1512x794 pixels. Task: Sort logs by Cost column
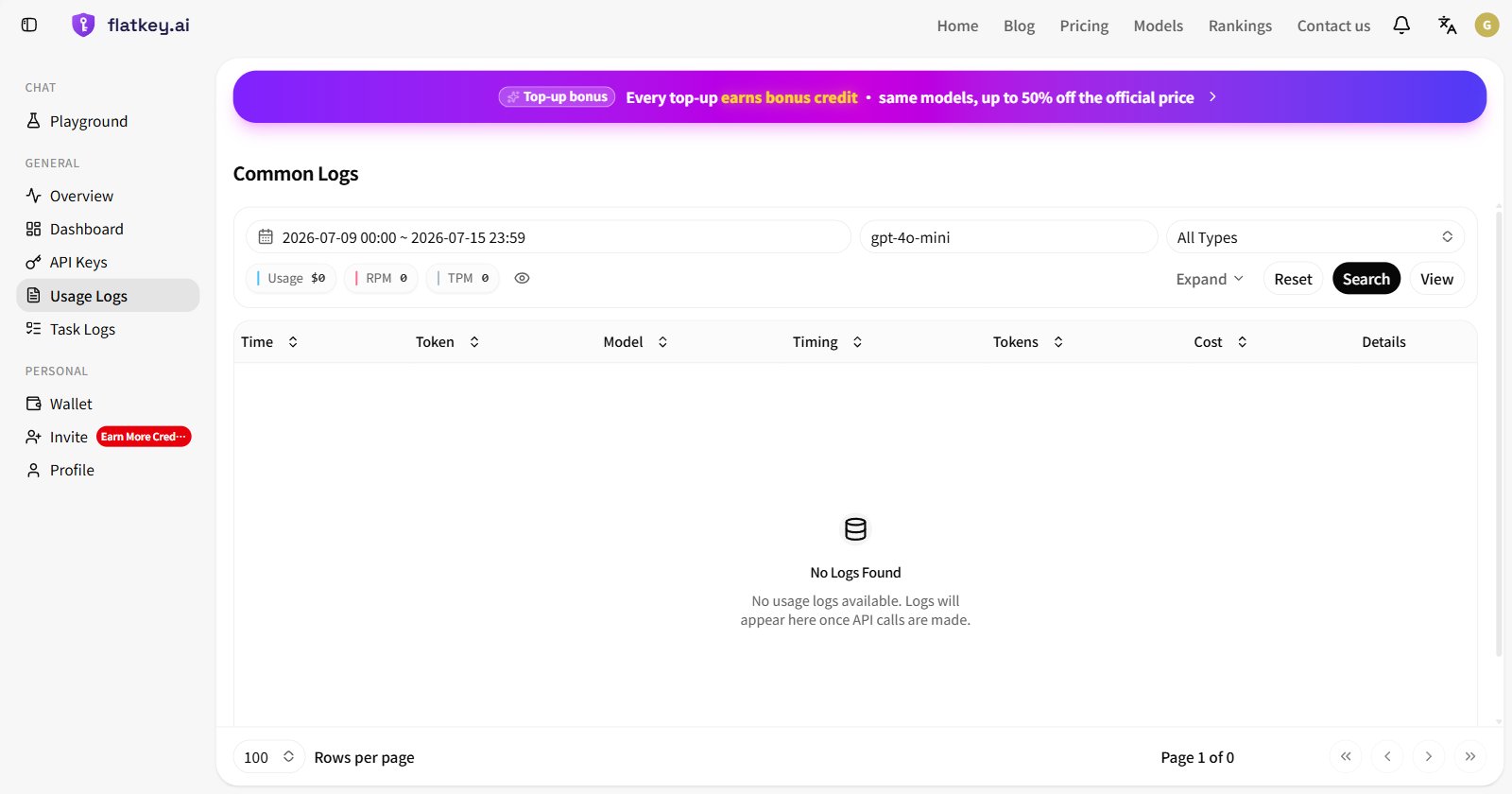(x=1221, y=342)
